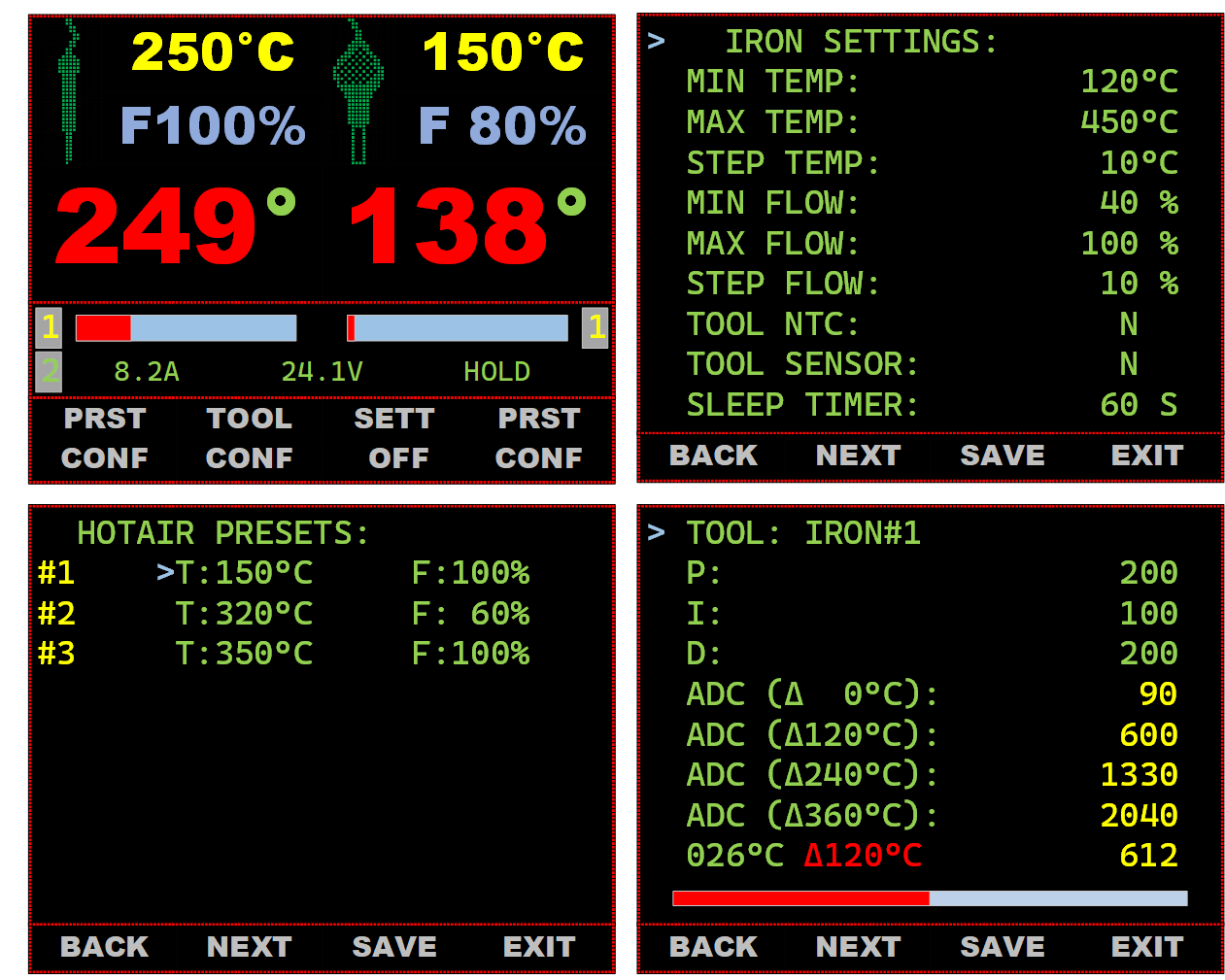Image resolution: width=1225 pixels, height=980 pixels.
Task: Select the ADC (Δ 0°C) calibration row
Action: pyautogui.click(x=932, y=694)
